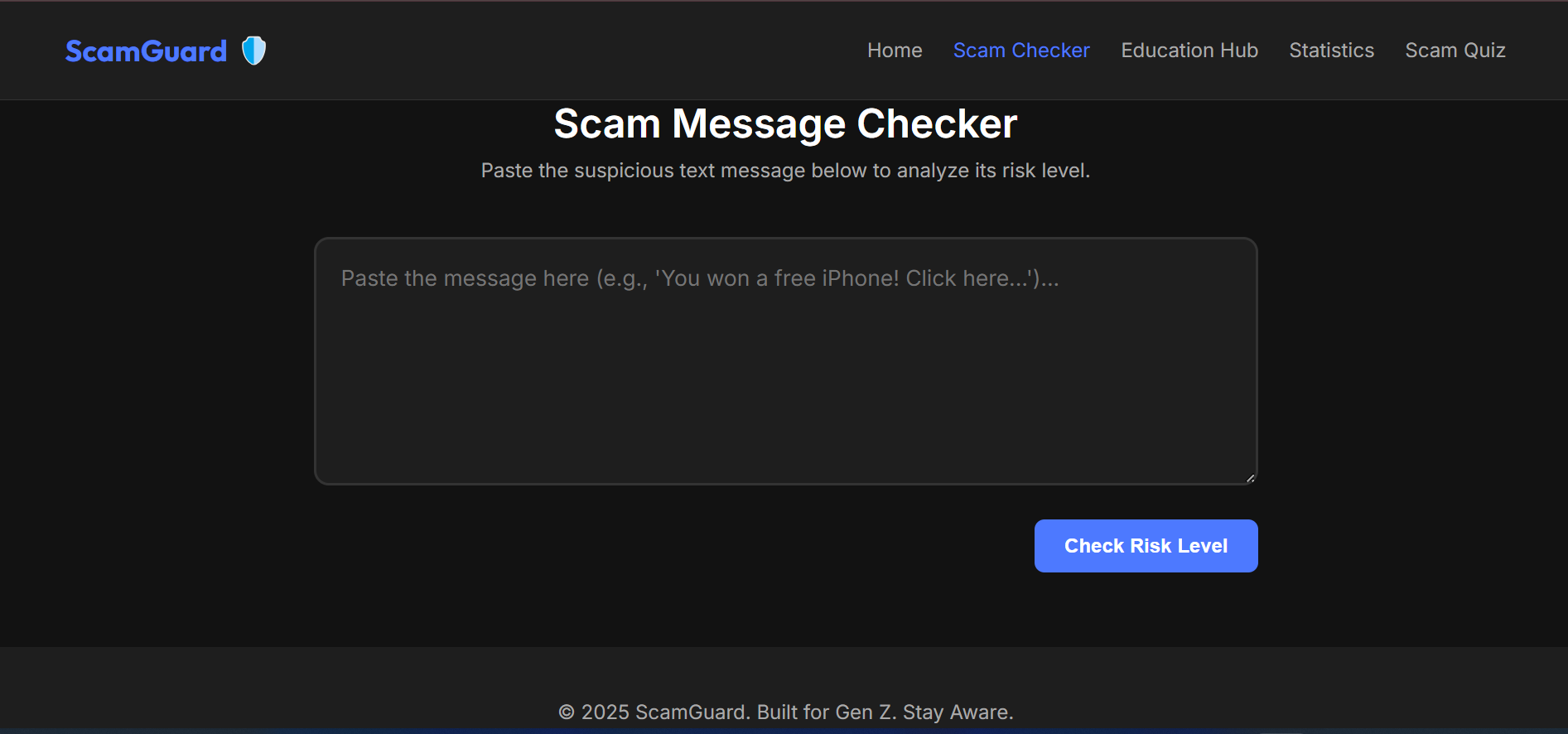Viewport: 1568px width, 734px height.
Task: Start the Scam Quiz
Action: pyautogui.click(x=1455, y=51)
